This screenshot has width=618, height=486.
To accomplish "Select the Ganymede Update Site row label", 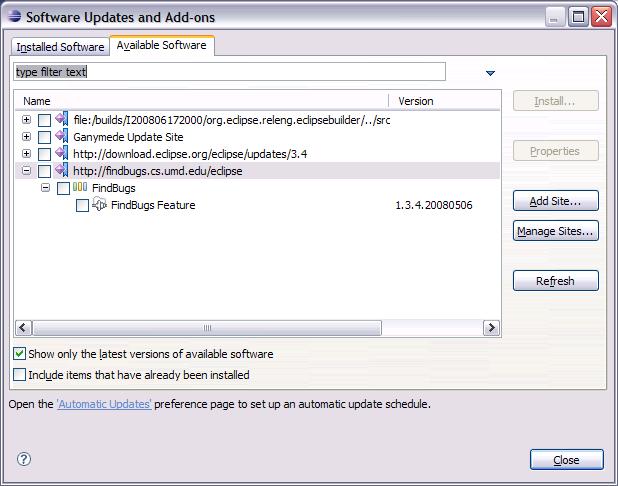I will click(x=128, y=137).
